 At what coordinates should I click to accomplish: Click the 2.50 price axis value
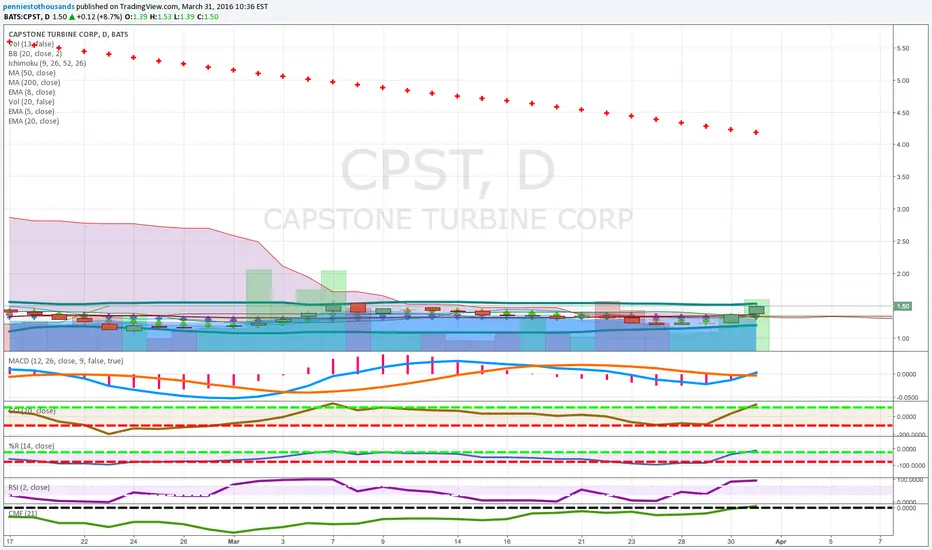tap(903, 241)
